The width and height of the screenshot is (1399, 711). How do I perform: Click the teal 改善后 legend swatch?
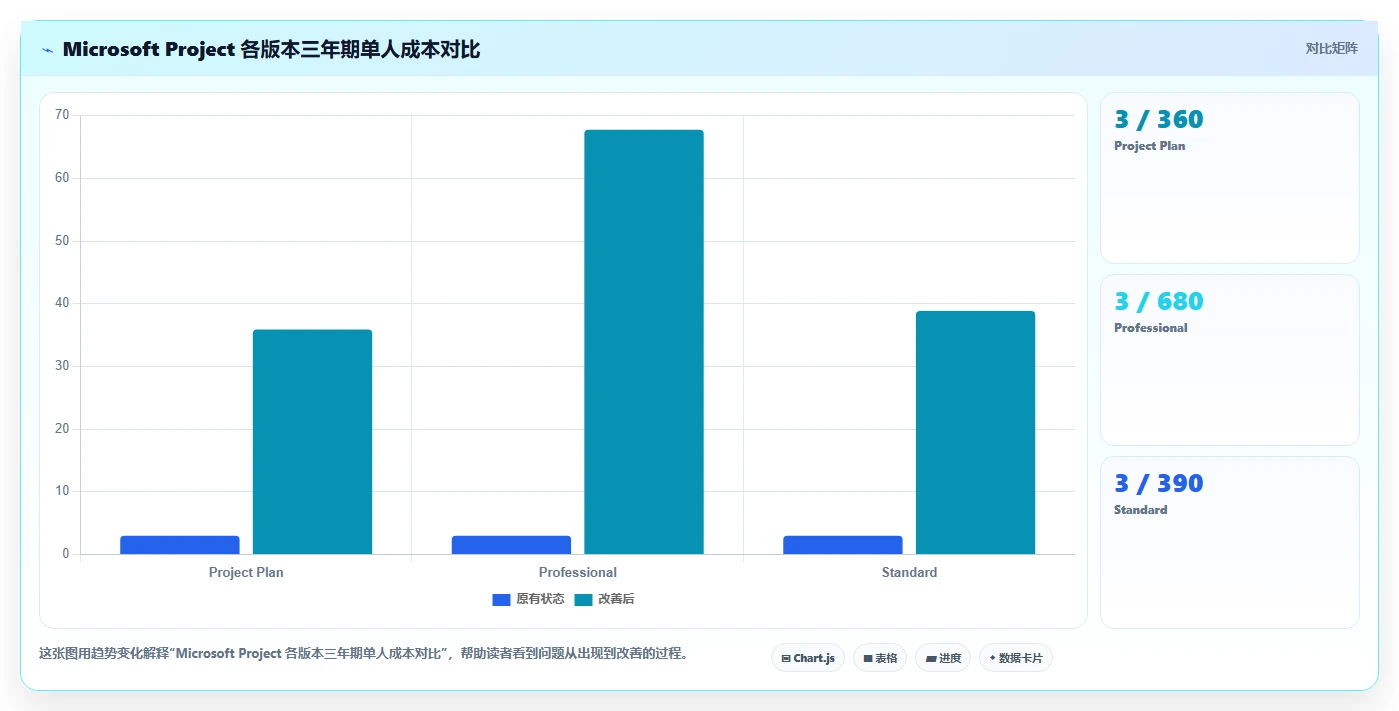(x=583, y=600)
